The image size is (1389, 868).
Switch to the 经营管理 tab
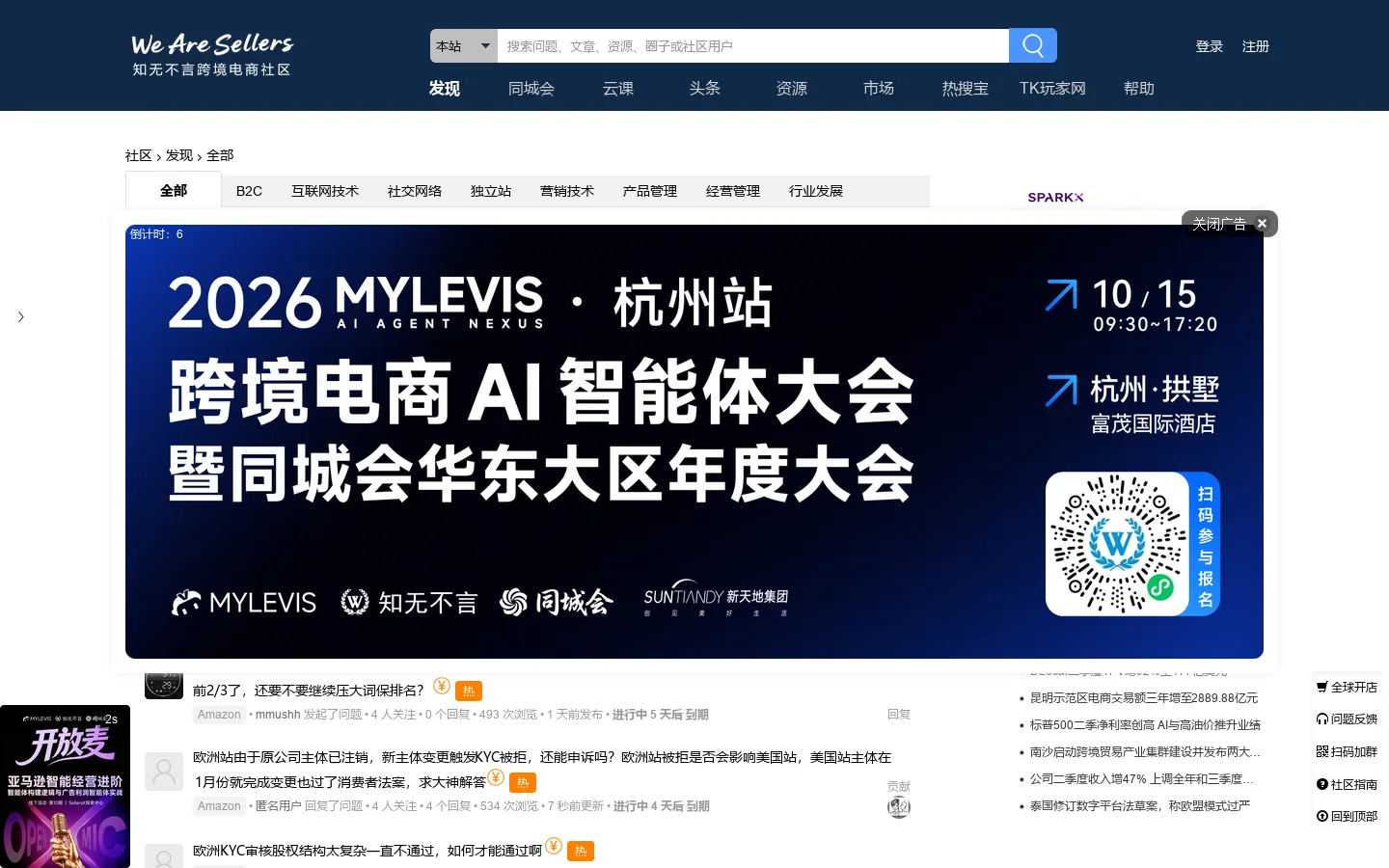click(733, 191)
